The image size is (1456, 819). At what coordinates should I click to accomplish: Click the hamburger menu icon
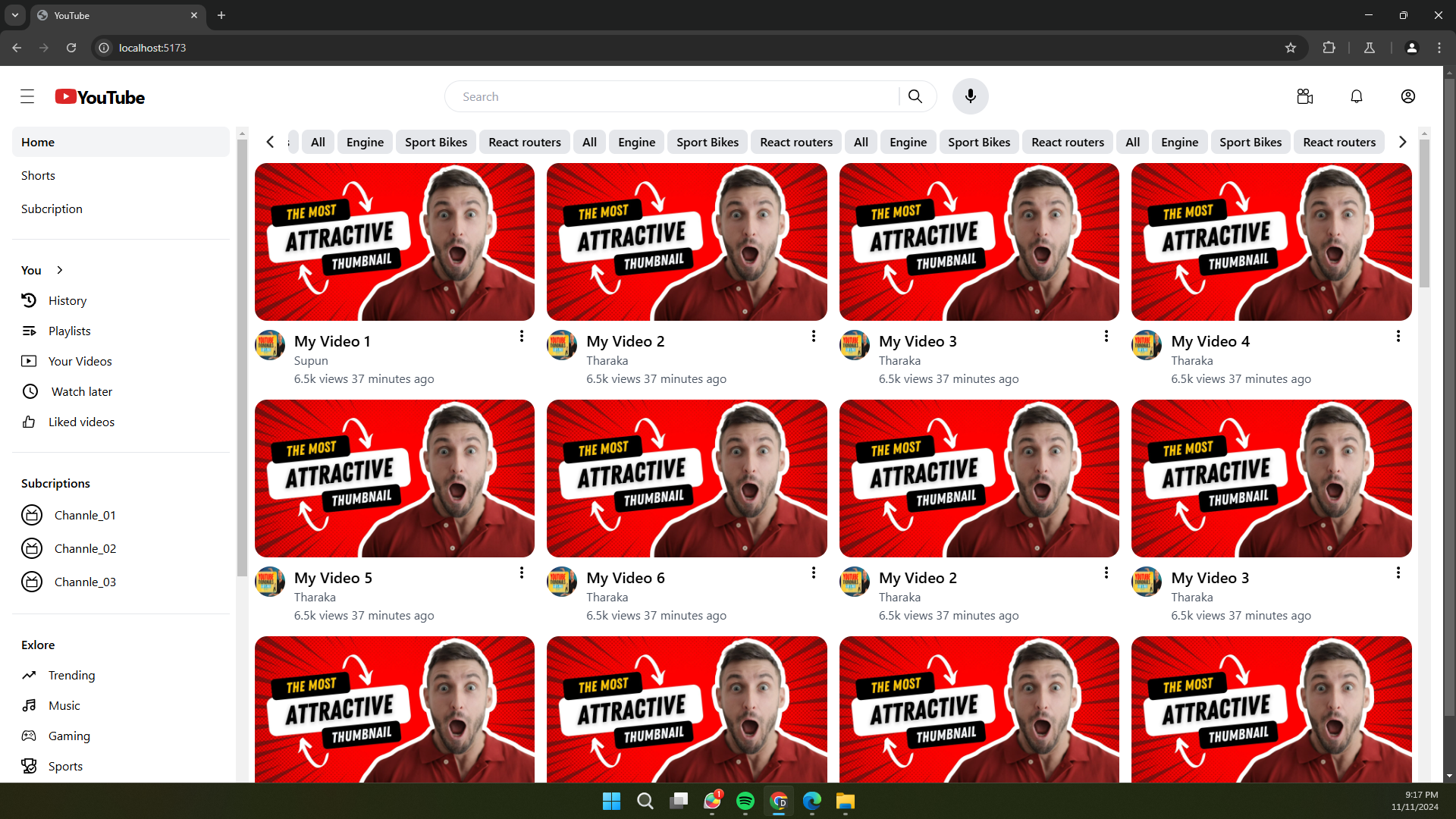[27, 96]
